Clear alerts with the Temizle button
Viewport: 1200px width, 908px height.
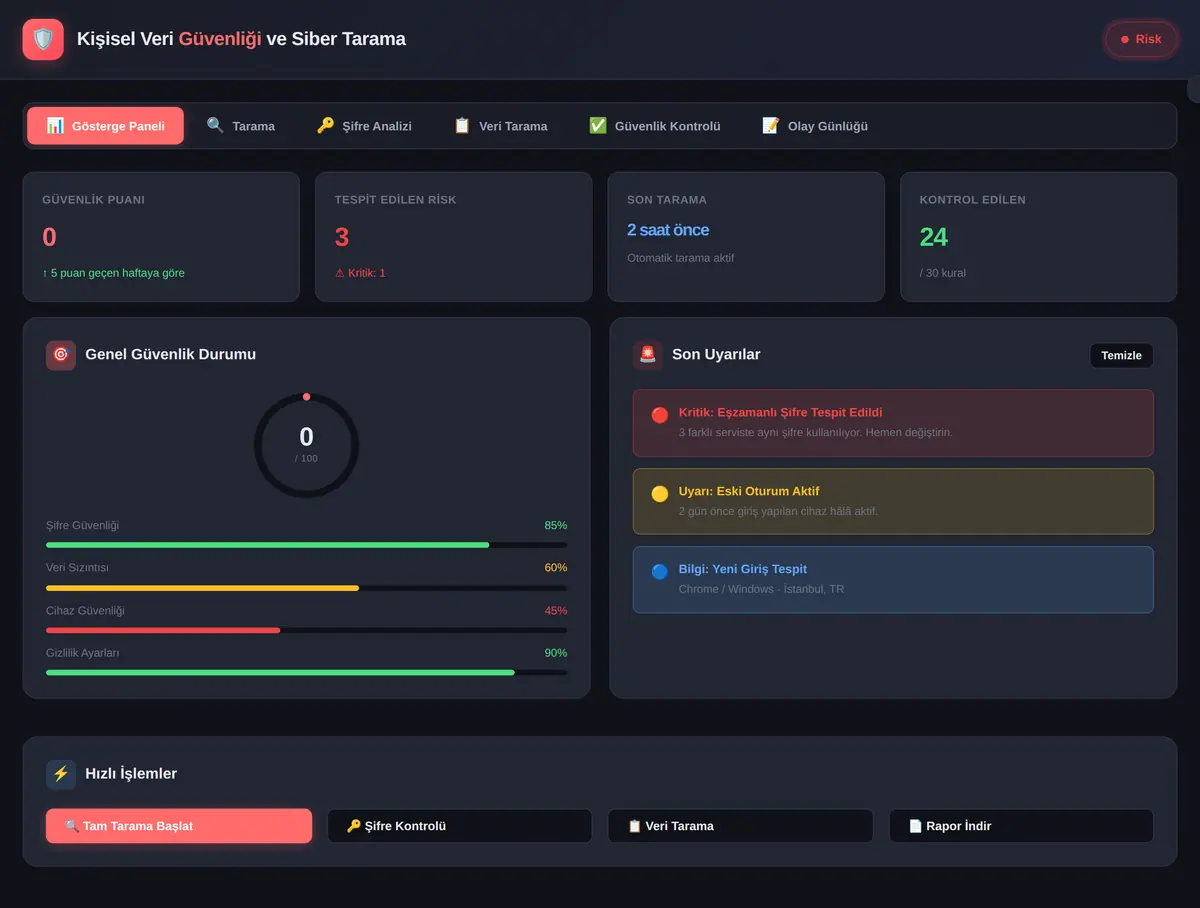[x=1121, y=356]
